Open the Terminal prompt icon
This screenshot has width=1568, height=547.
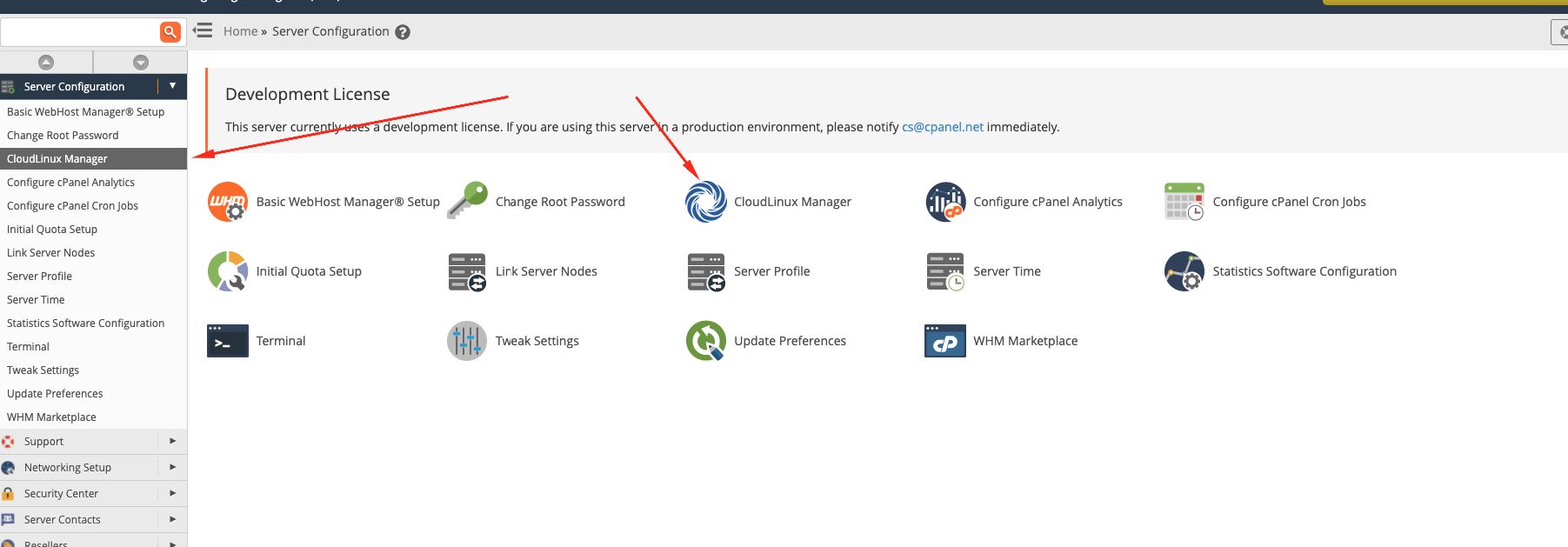[x=228, y=341]
